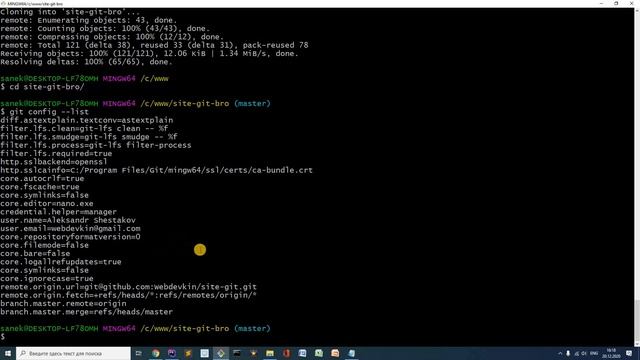Click the microphone tray icon
The width and height of the screenshot is (640, 360).
(x=568, y=353)
